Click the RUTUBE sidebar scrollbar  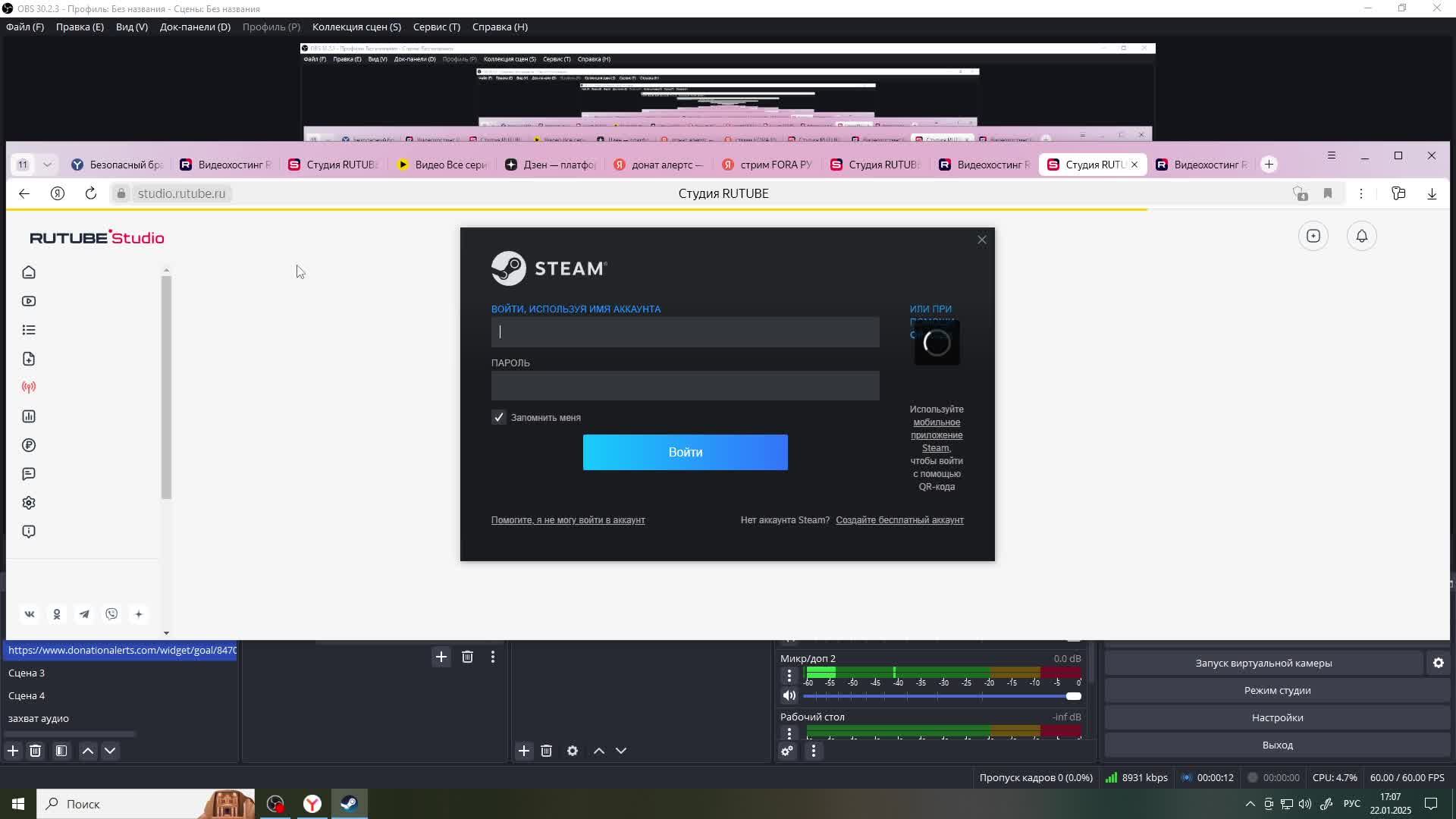pos(166,387)
